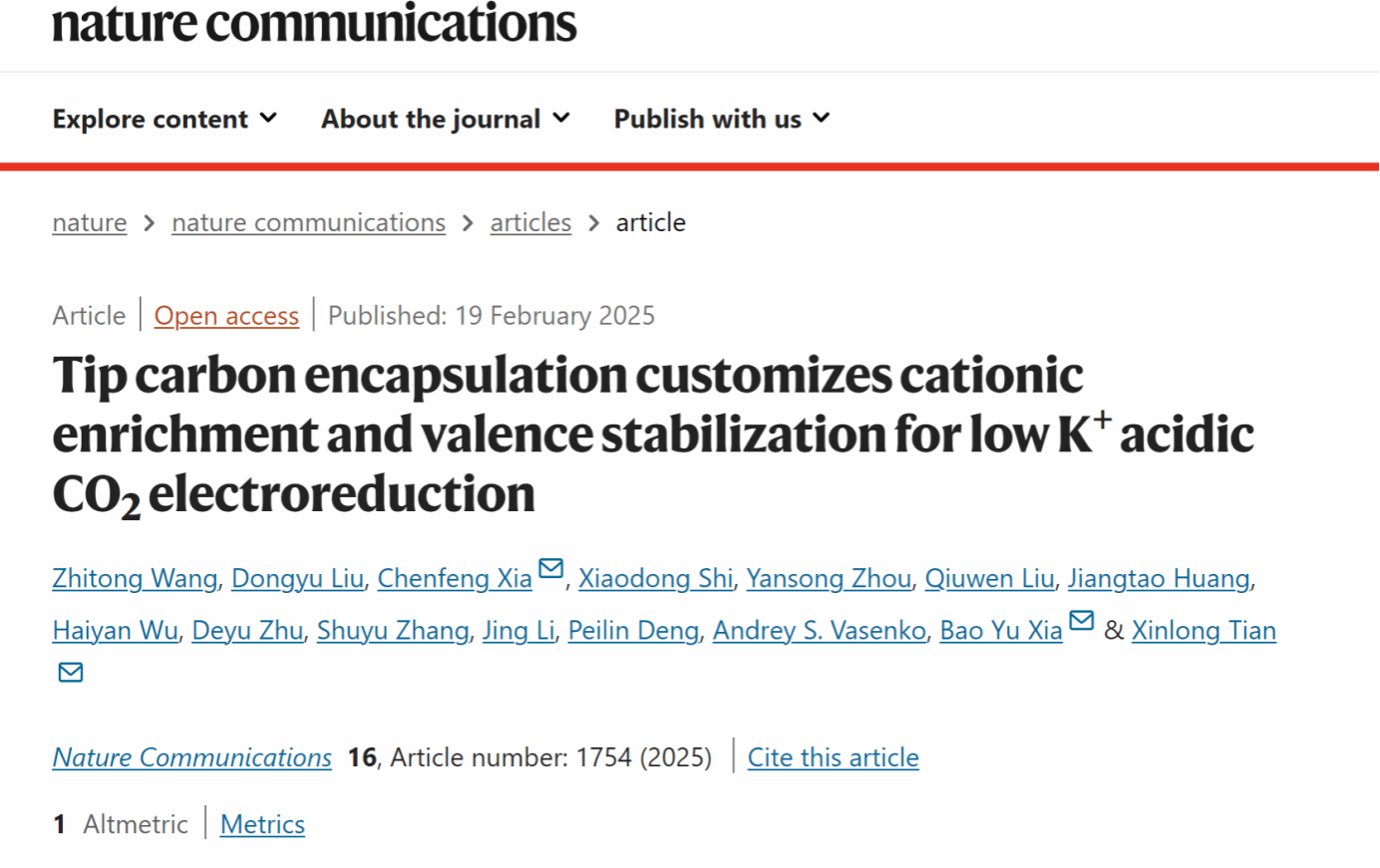Viewport: 1380px width, 868px height.
Task: Click the Cite this article link
Action: click(833, 757)
